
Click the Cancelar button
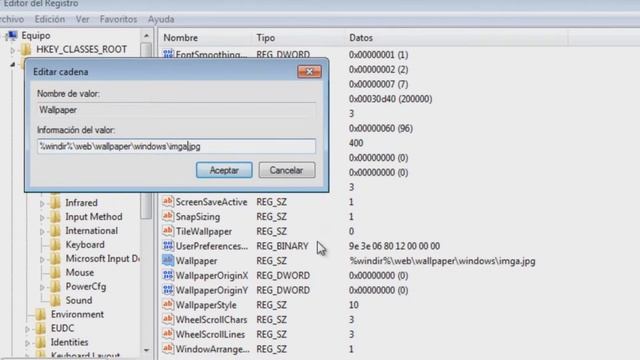[x=287, y=170]
